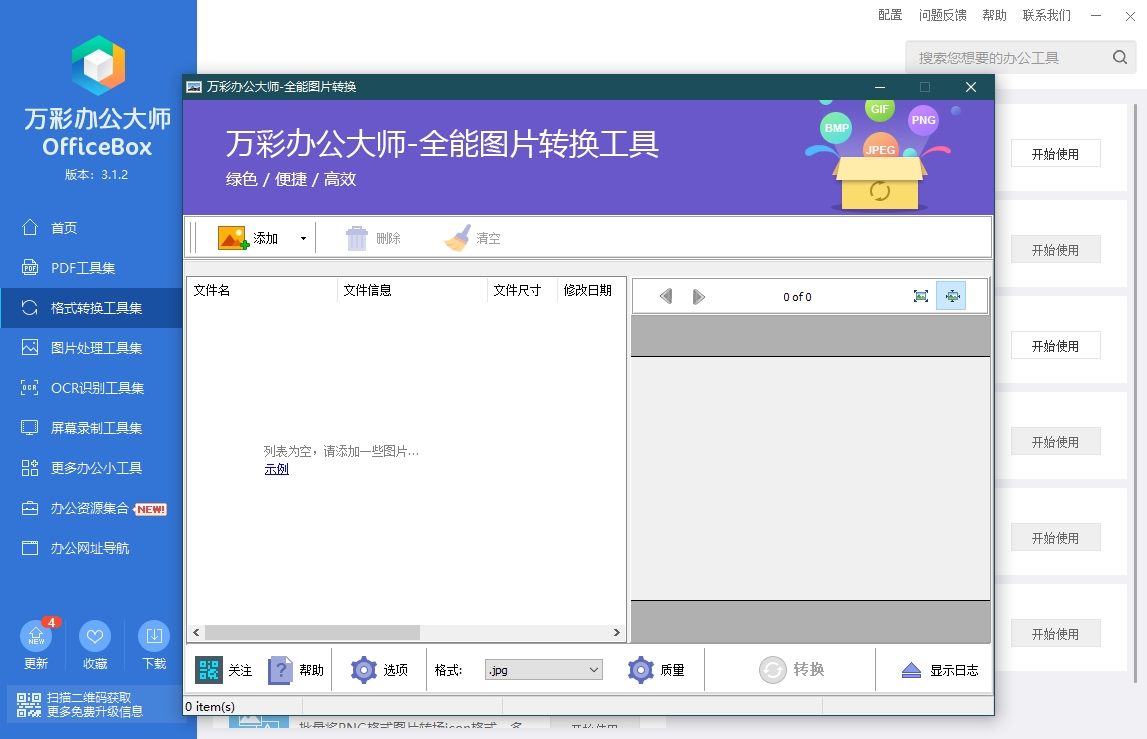This screenshot has height=739, width=1147.
Task: Go to the previous image arrow
Action: pos(666,297)
